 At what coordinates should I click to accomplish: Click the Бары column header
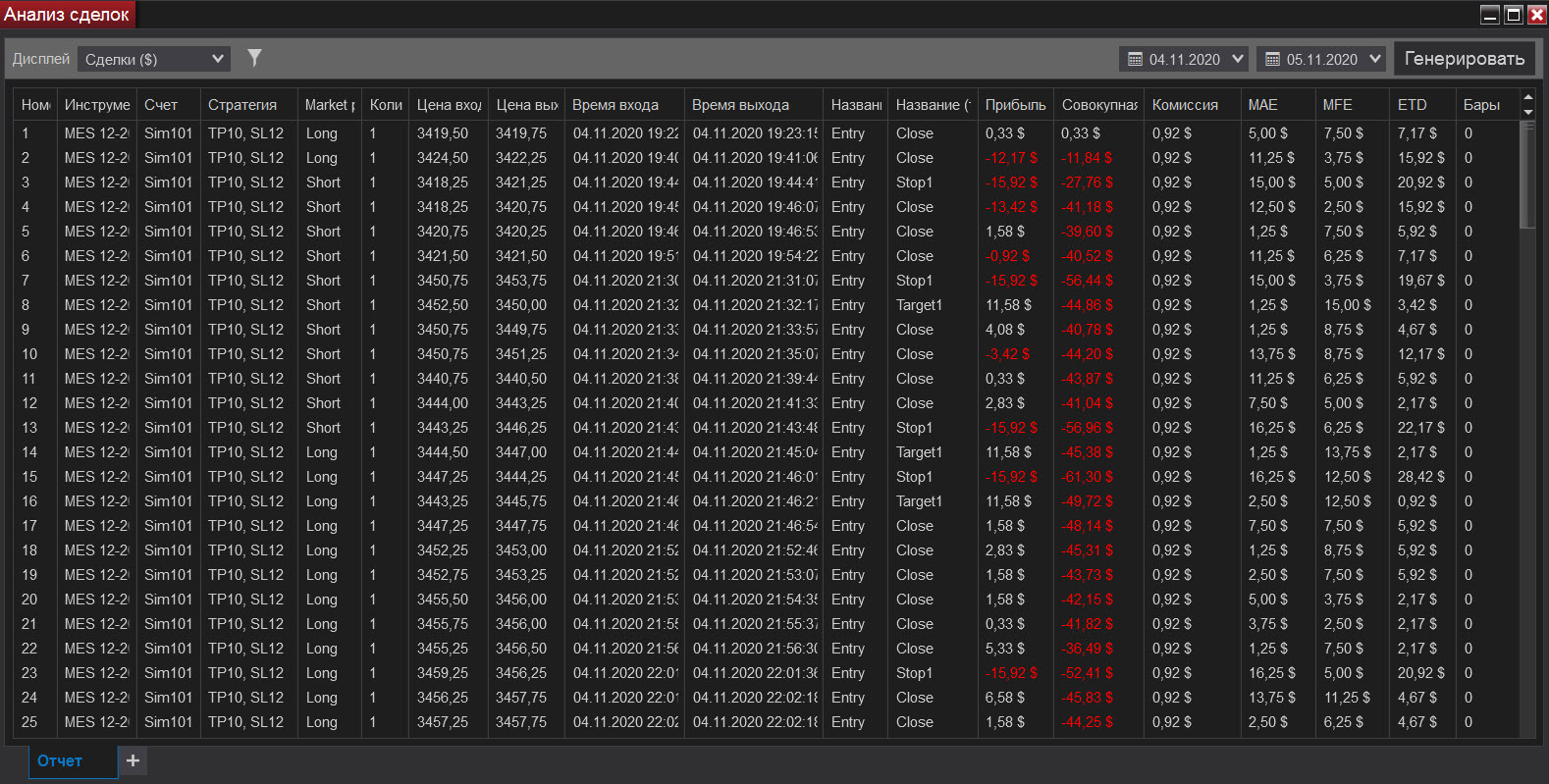pyautogui.click(x=1486, y=105)
